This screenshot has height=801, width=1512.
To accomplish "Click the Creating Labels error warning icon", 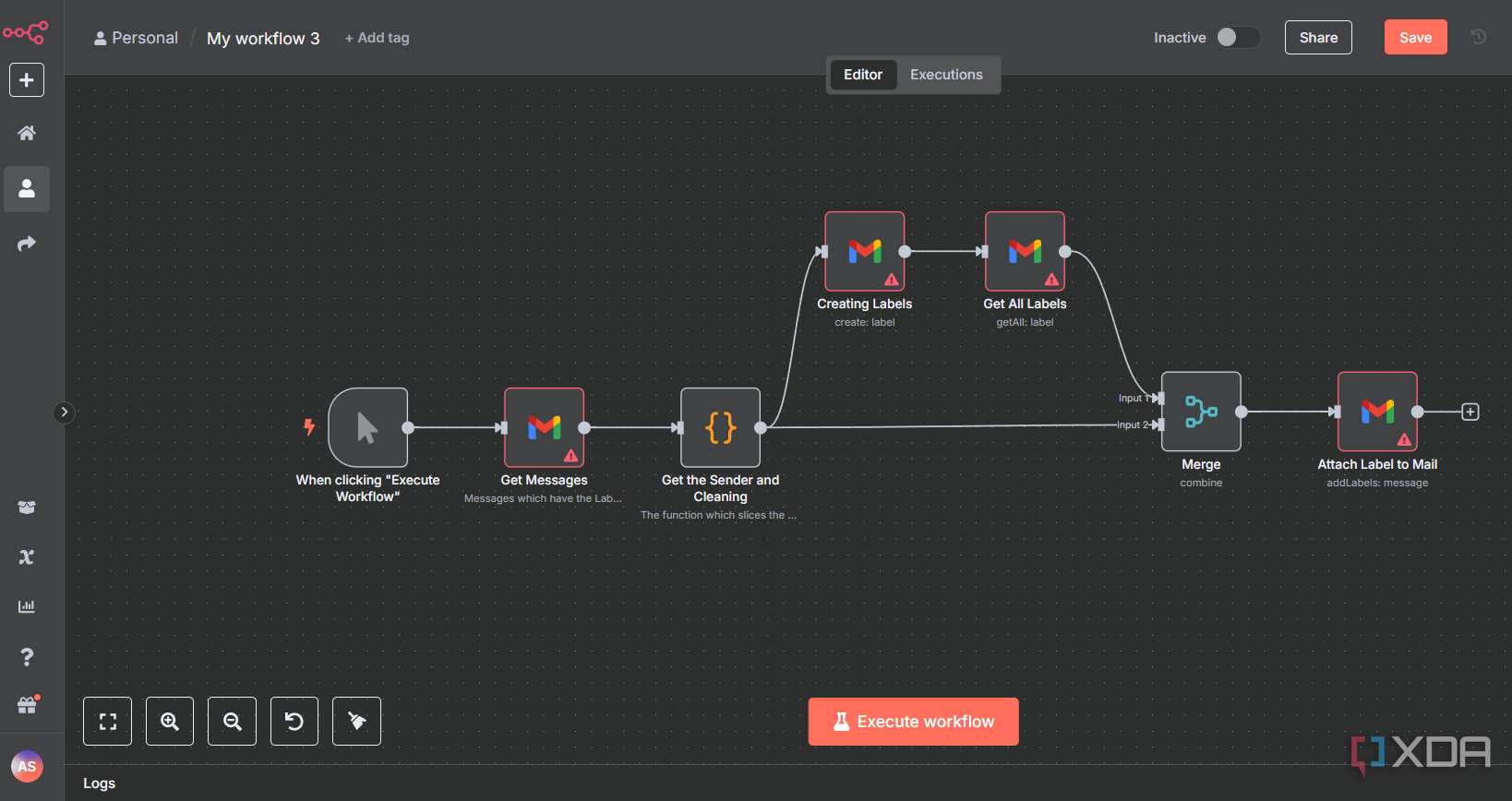I will 891,279.
